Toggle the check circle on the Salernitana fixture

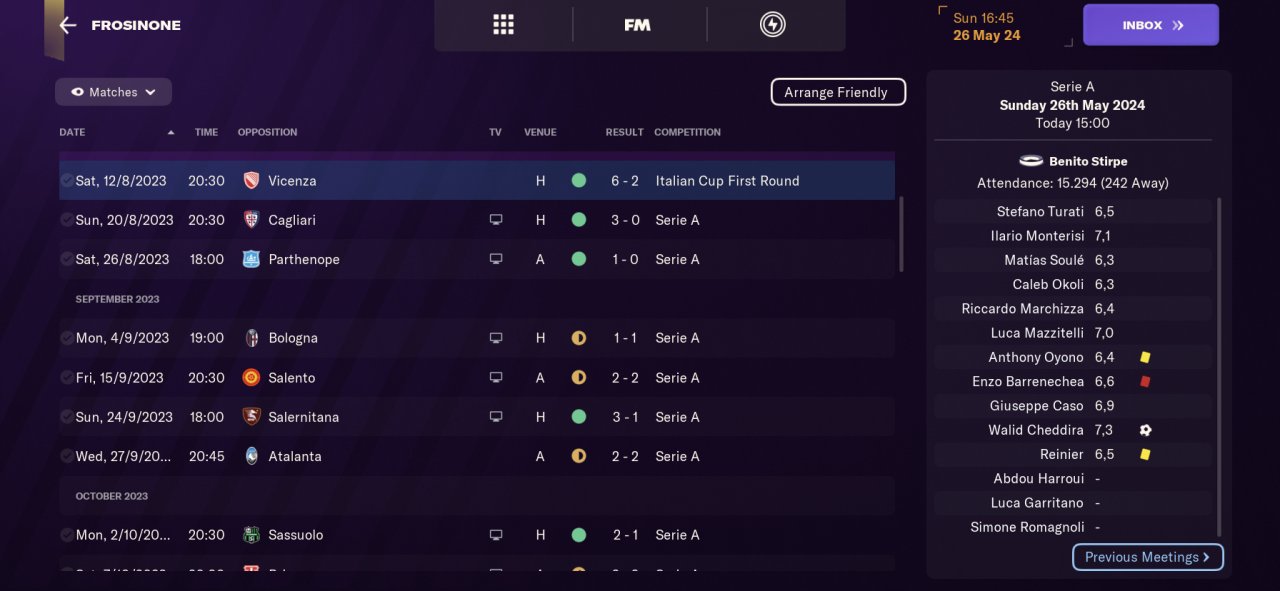66,417
